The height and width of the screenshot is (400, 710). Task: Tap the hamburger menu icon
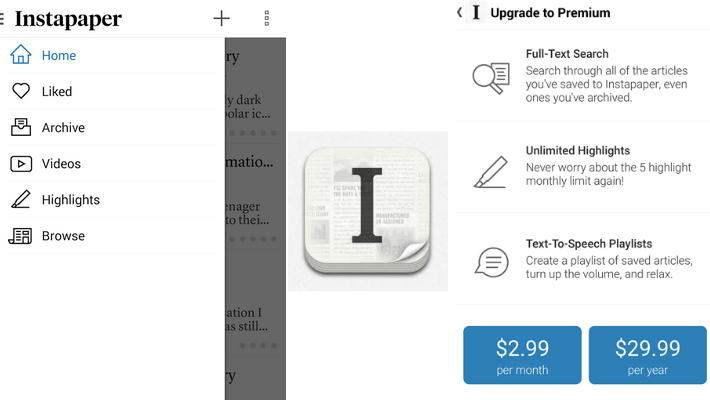click(3, 18)
